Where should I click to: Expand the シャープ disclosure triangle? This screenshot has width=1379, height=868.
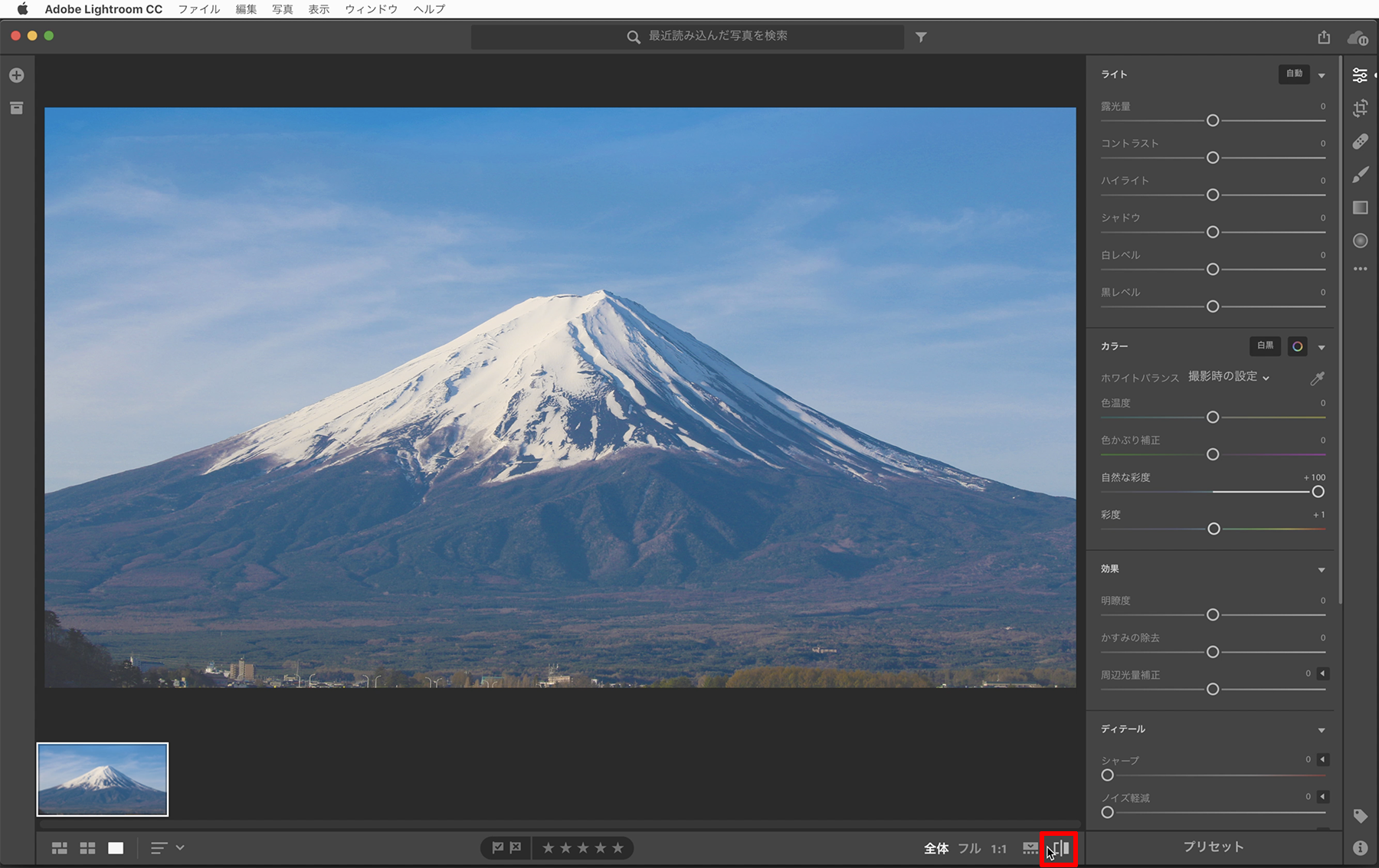coord(1322,759)
